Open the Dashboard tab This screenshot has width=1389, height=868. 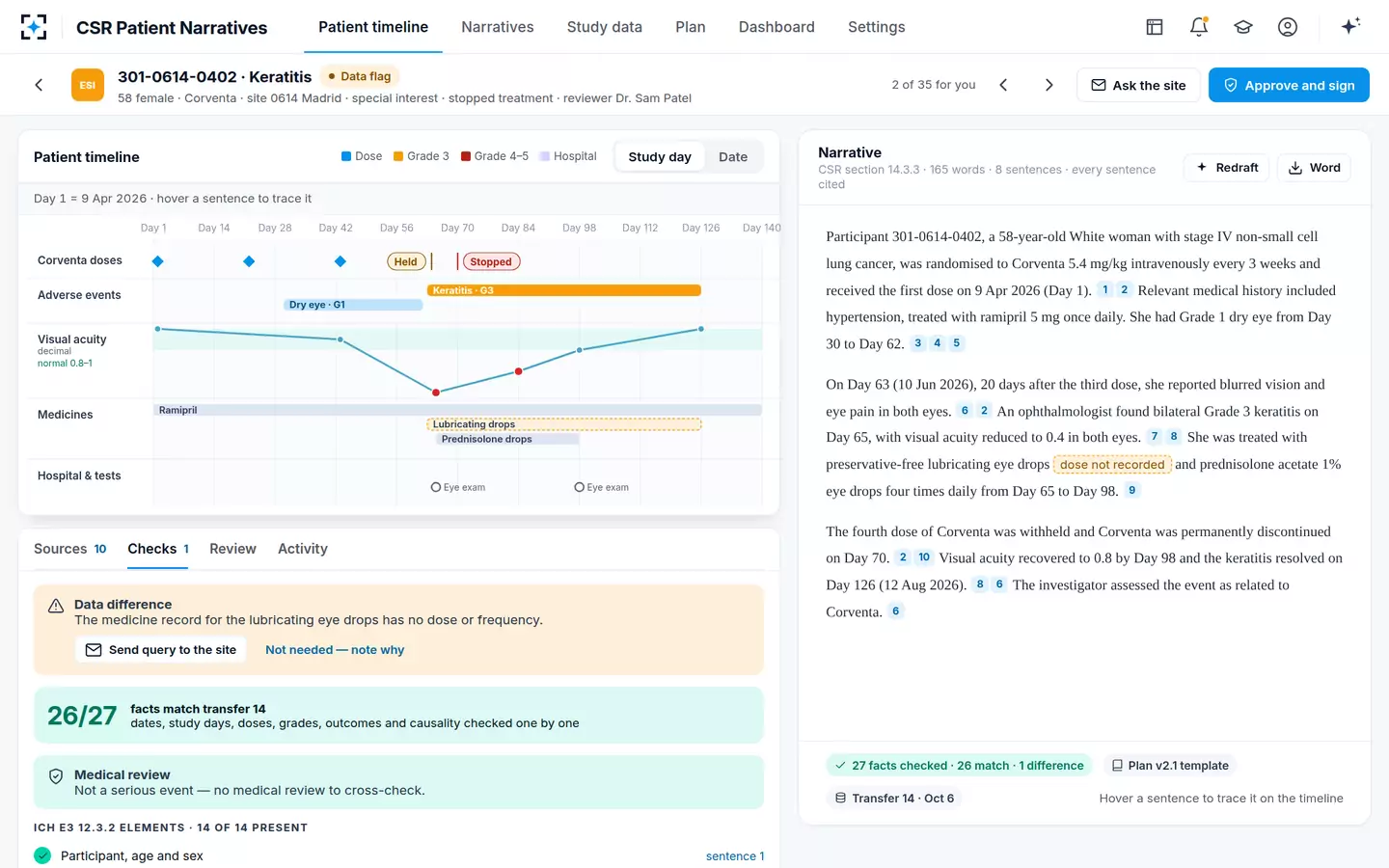(776, 27)
